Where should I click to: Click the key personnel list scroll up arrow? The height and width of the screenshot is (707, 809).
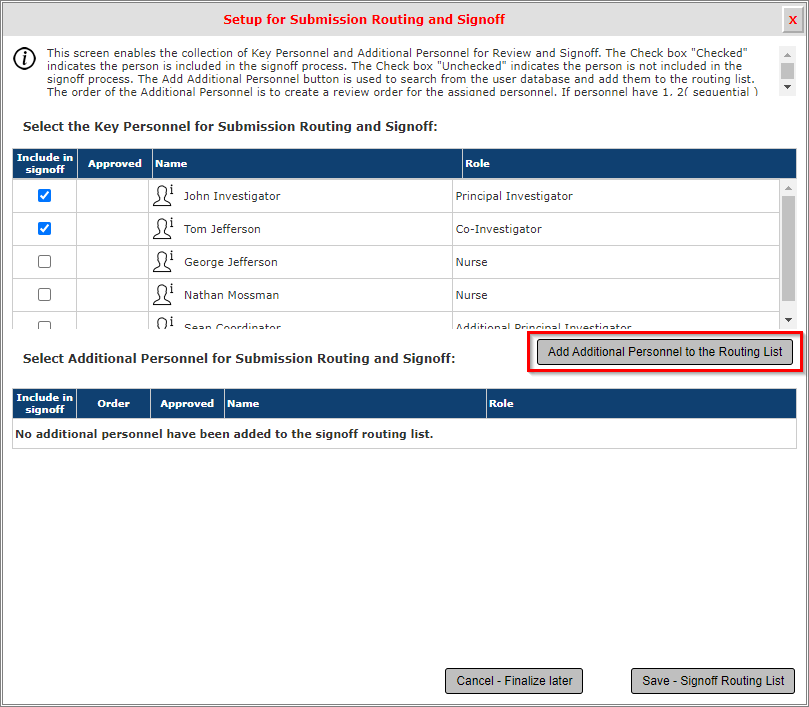coord(788,188)
